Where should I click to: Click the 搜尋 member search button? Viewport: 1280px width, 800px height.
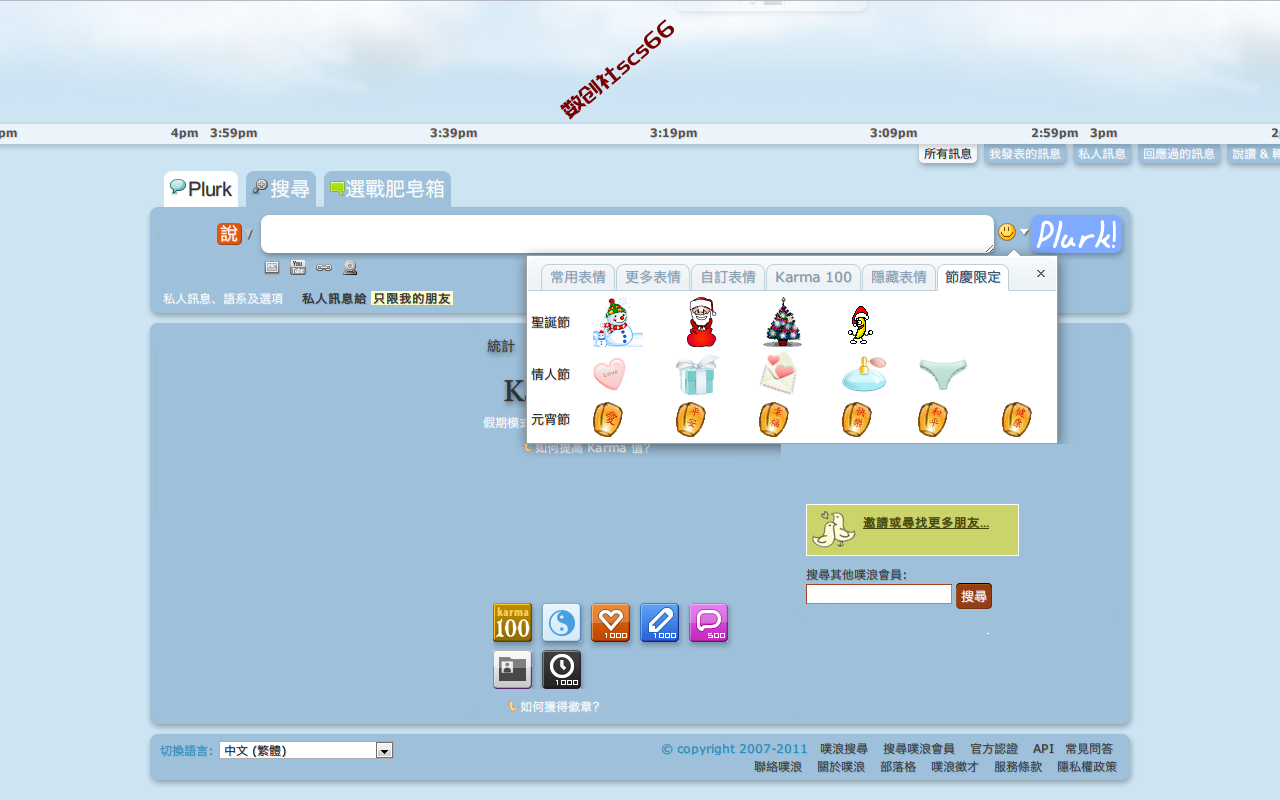click(974, 596)
